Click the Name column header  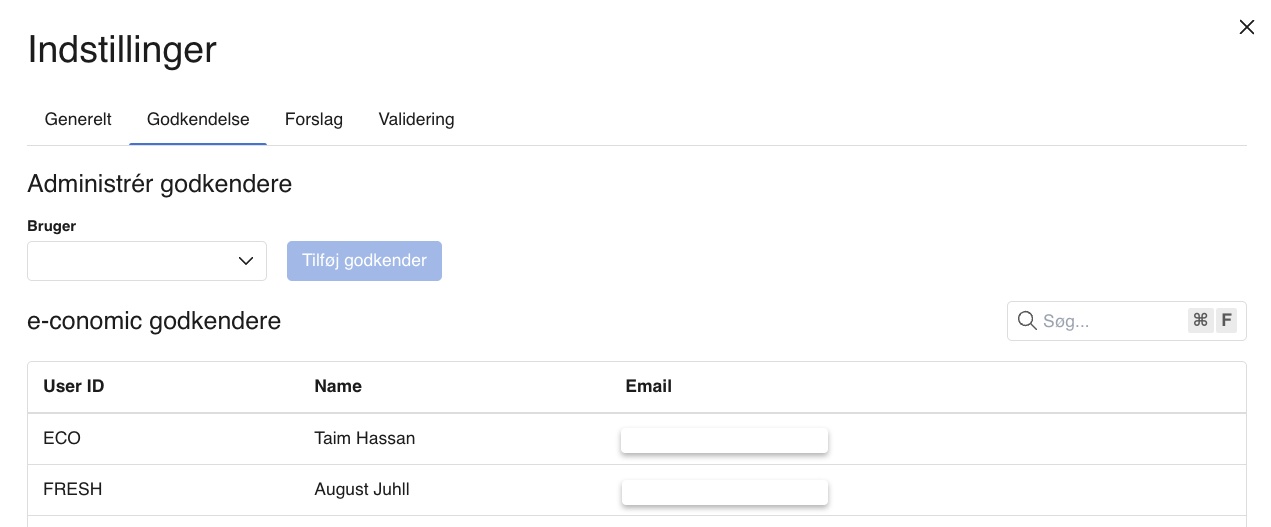click(x=338, y=386)
